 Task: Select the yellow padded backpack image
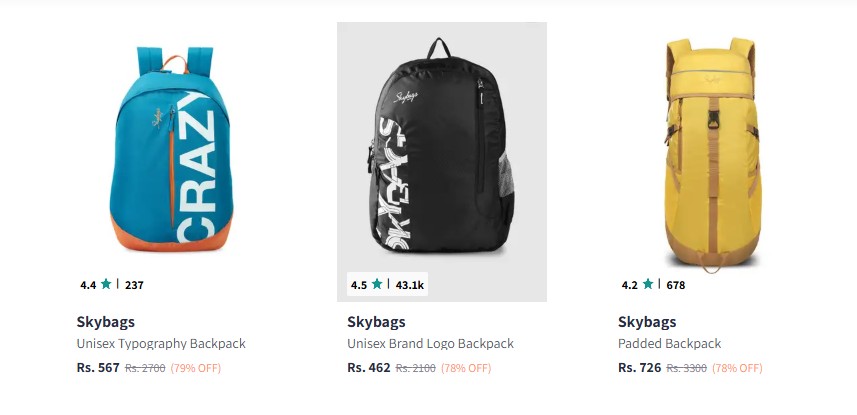click(x=712, y=155)
